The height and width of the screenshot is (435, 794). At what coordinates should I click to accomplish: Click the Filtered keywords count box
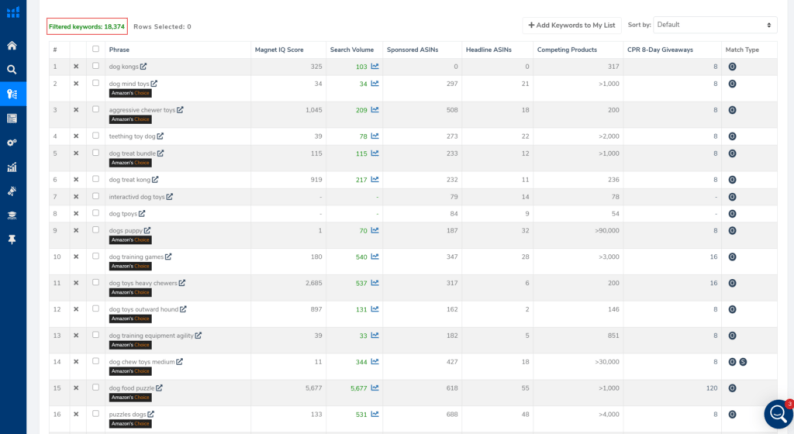[86, 26]
